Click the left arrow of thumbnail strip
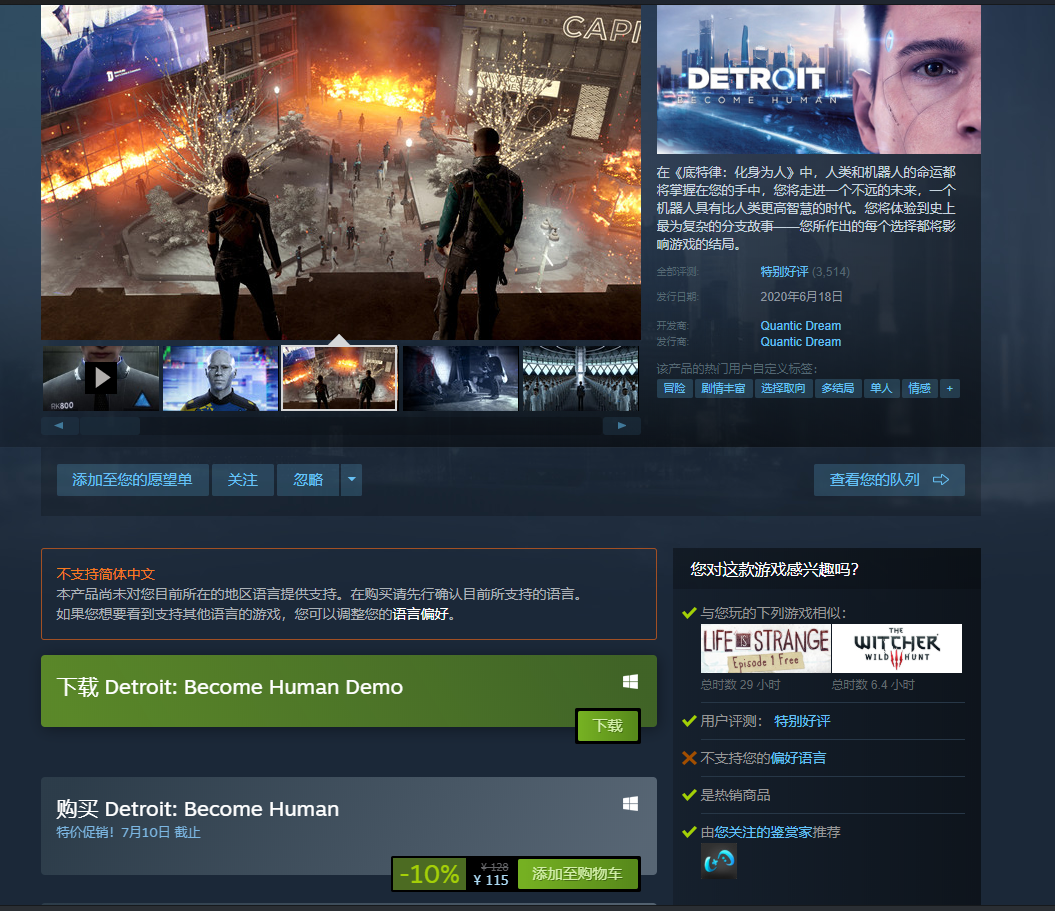 point(59,425)
